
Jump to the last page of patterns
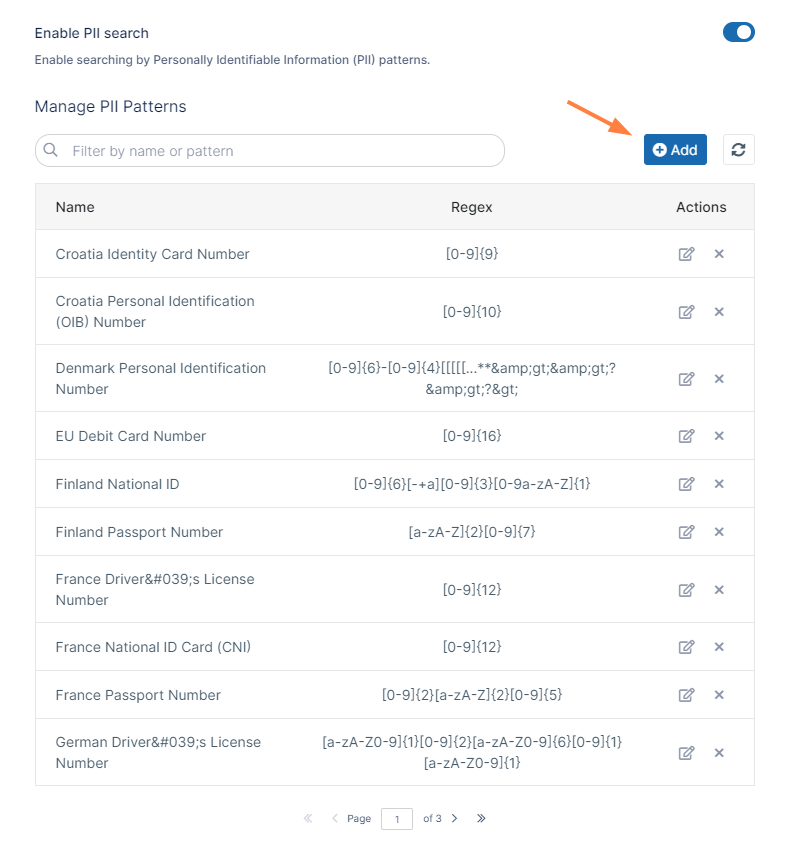(481, 818)
